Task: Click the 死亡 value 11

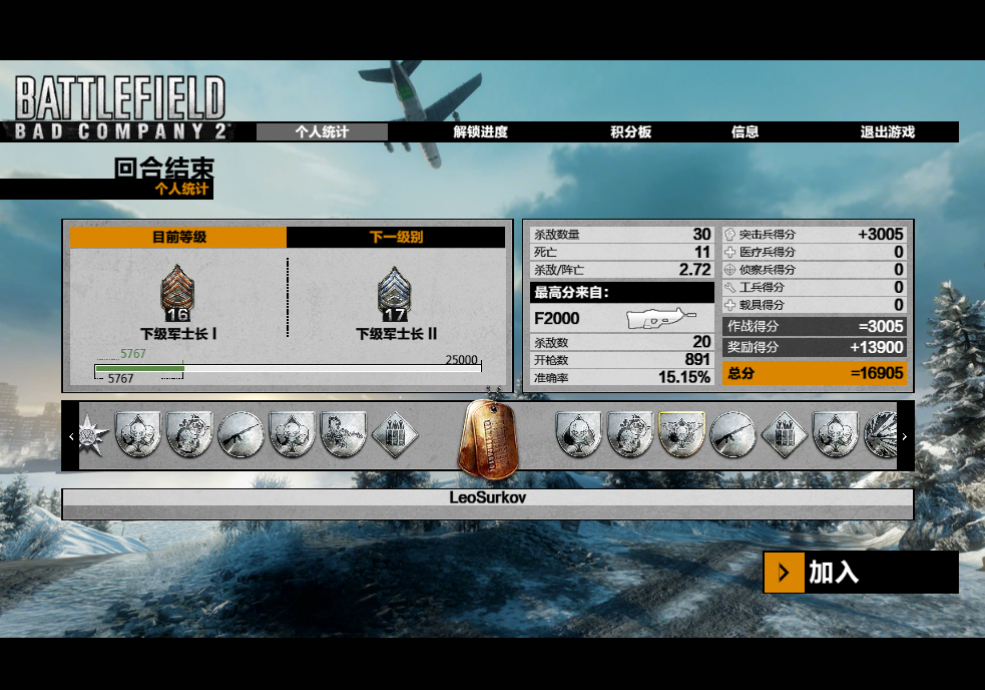Action: tap(702, 252)
